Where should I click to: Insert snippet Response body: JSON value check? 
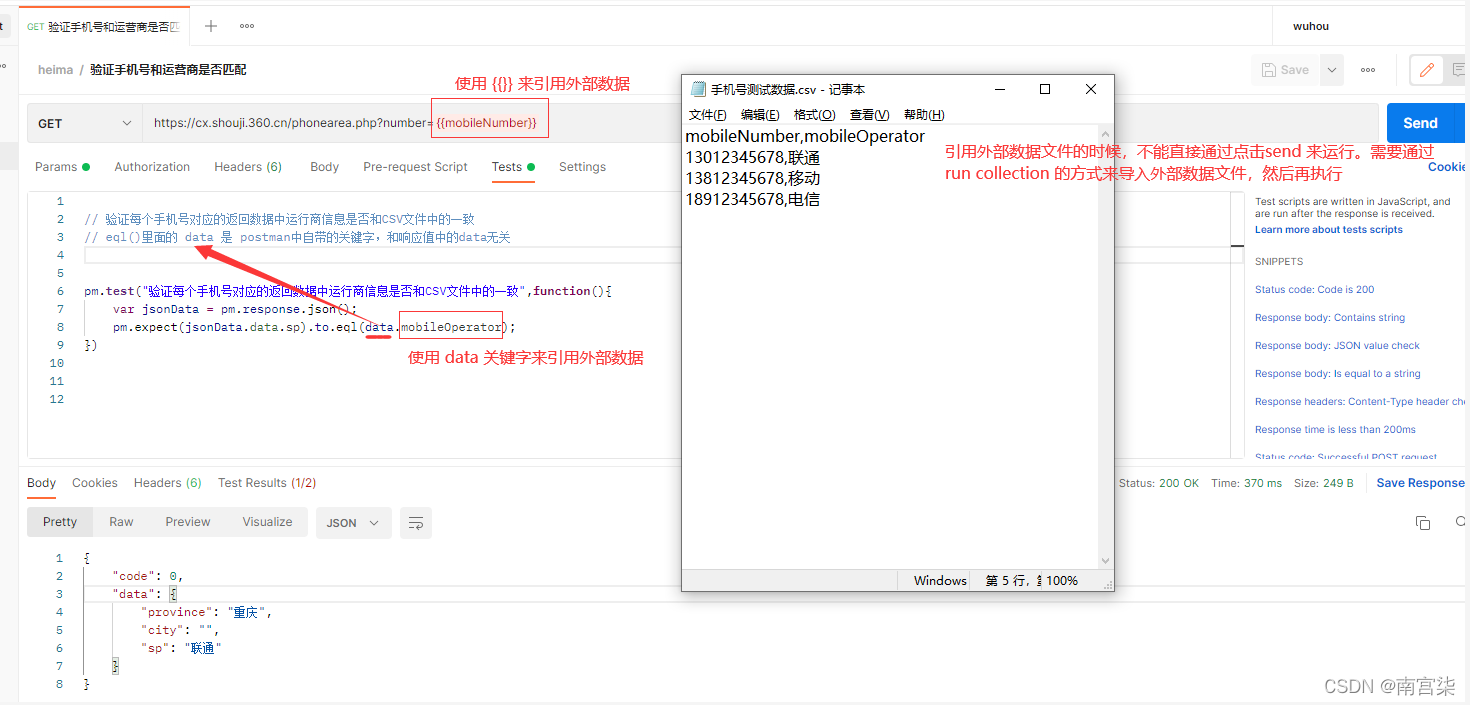(x=1337, y=346)
